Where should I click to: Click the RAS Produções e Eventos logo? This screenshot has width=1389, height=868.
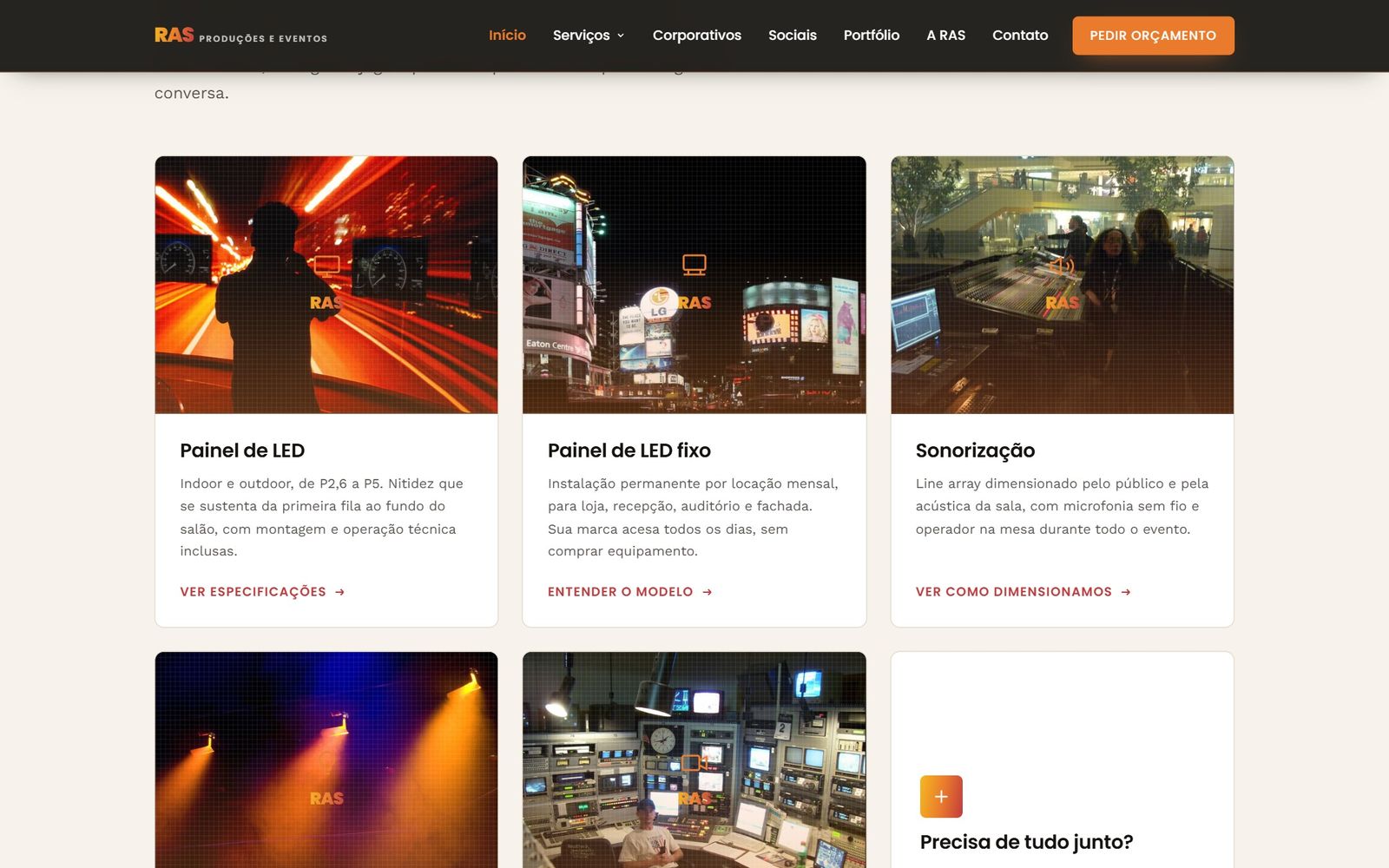coord(240,36)
